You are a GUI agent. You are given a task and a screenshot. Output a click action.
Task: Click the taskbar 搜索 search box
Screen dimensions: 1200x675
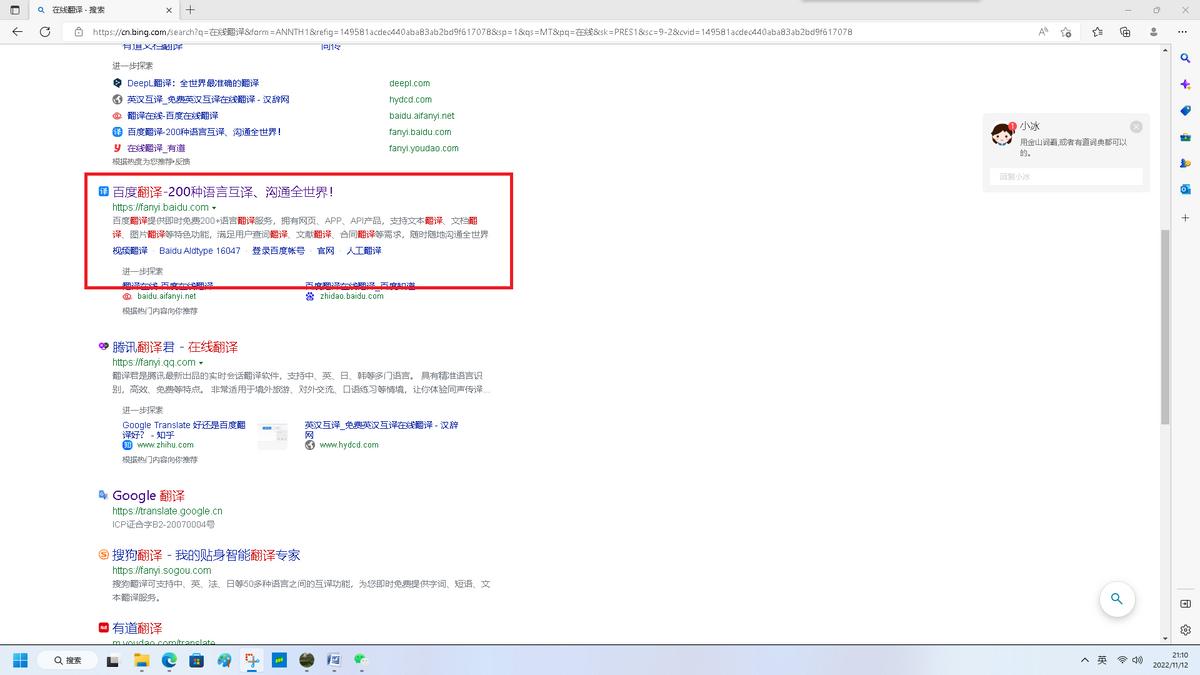point(67,660)
